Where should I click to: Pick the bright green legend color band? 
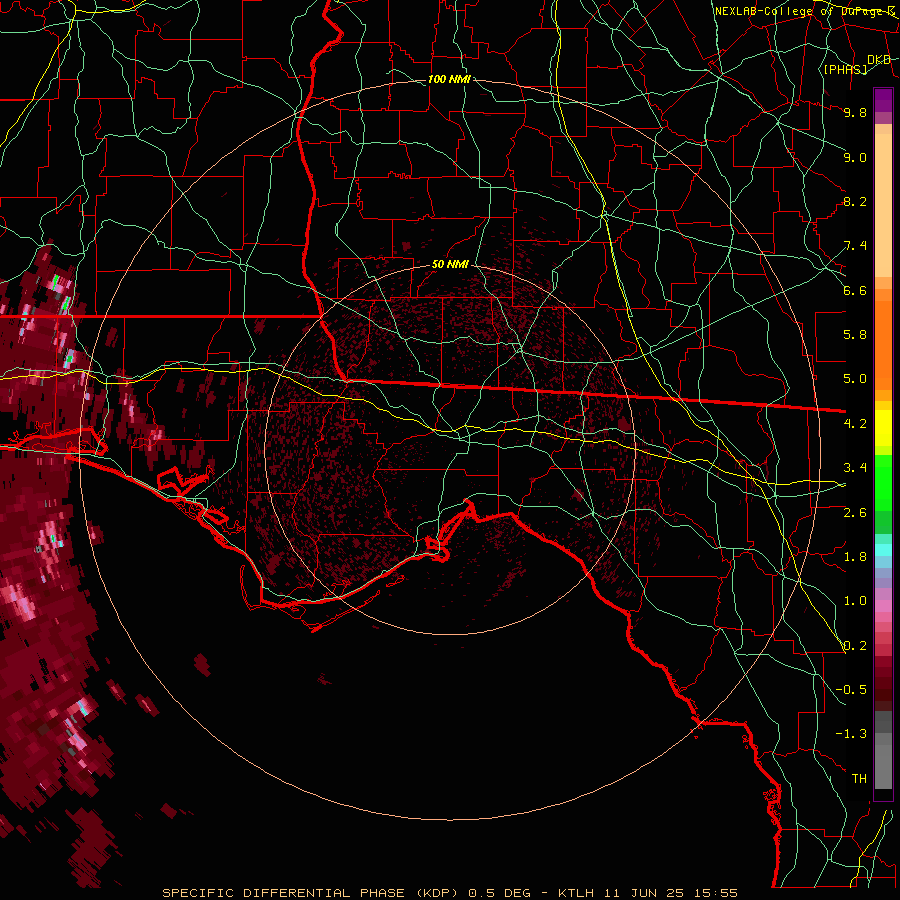point(883,483)
